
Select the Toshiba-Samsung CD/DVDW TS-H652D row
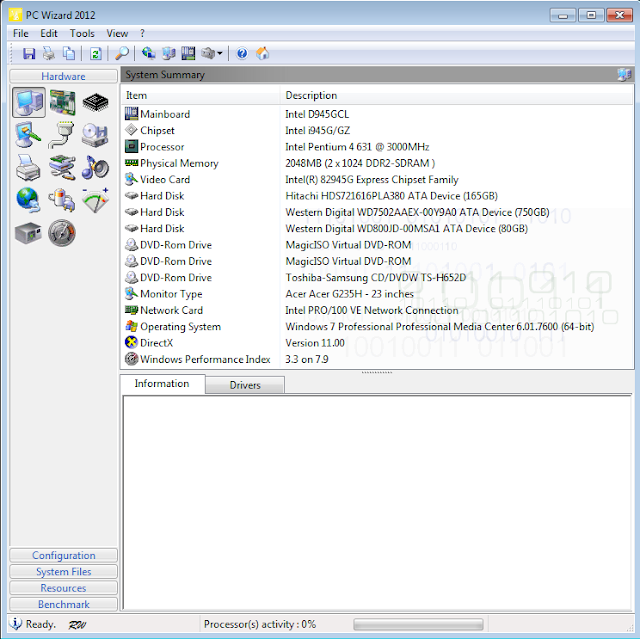click(x=377, y=277)
